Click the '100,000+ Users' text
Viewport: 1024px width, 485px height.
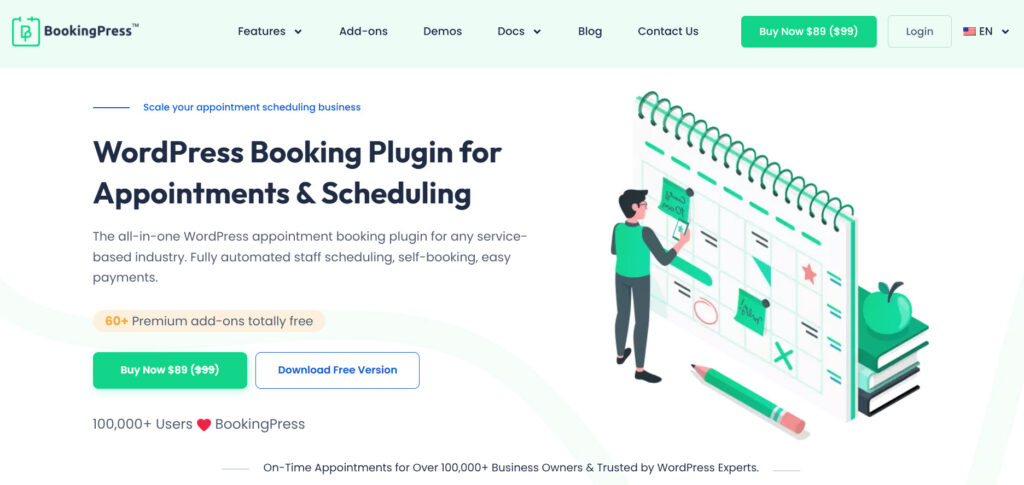tap(142, 424)
